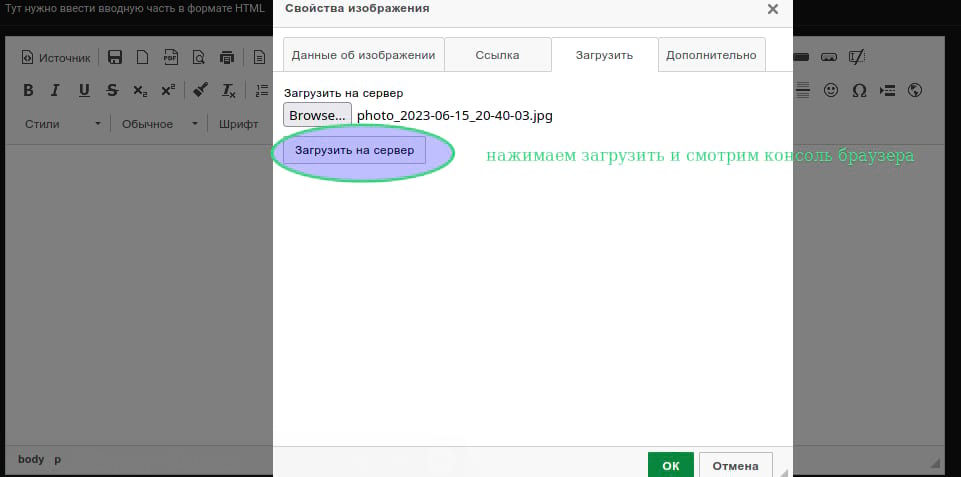Close the Свойства изображения dialog
The height and width of the screenshot is (477, 961).
pos(773,9)
